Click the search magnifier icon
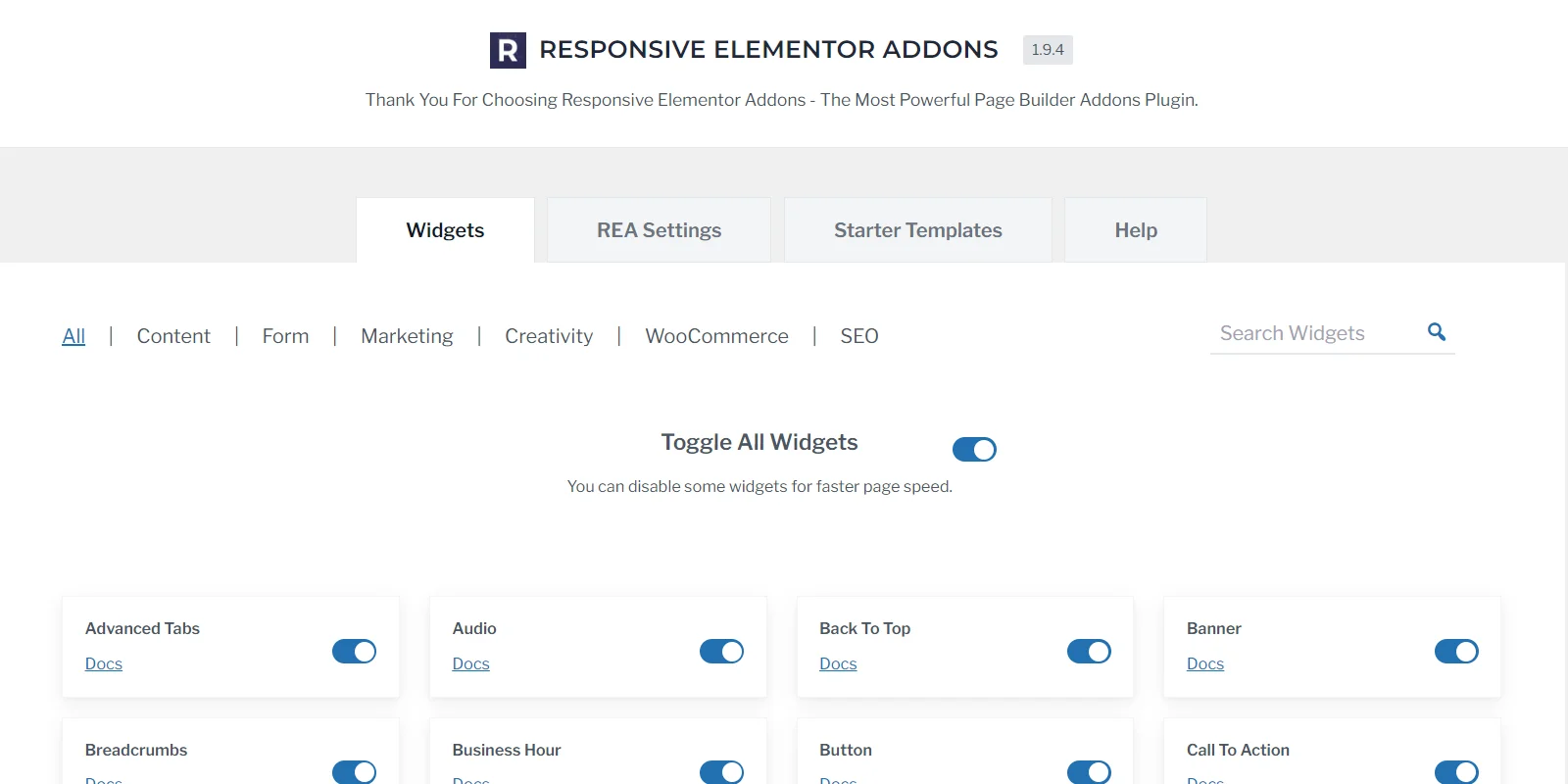1568x784 pixels. click(x=1437, y=332)
